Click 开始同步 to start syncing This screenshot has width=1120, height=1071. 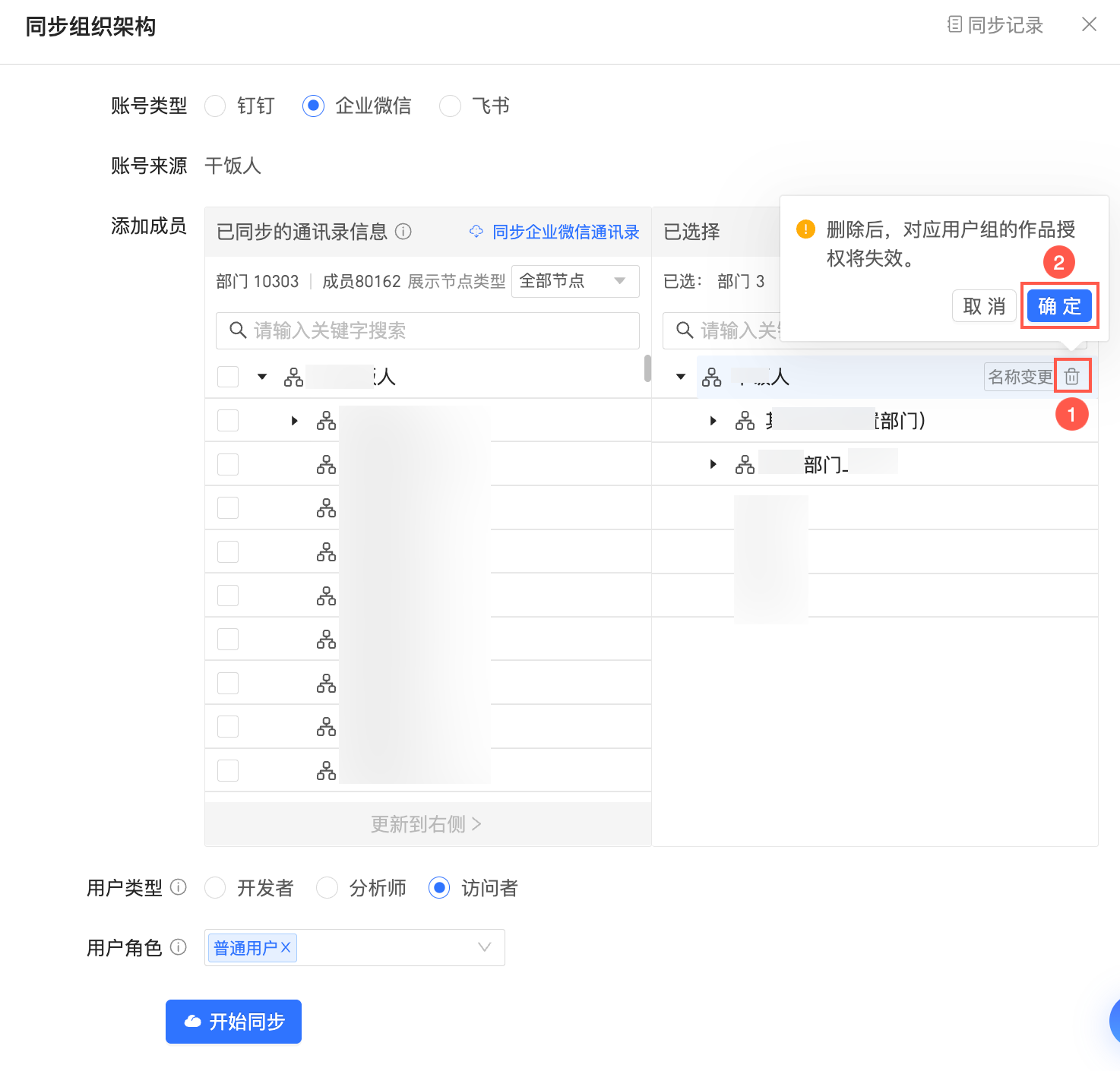tap(233, 1022)
